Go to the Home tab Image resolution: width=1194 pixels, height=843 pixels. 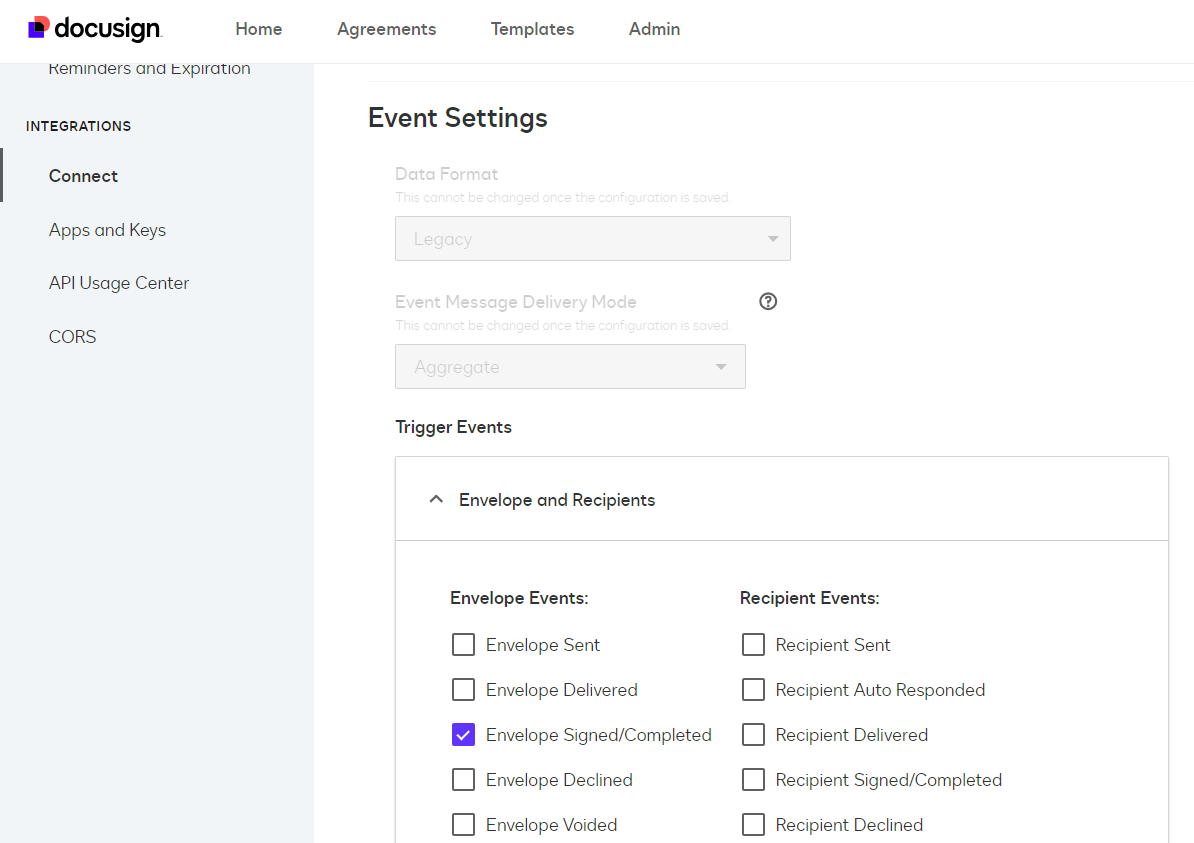click(x=259, y=29)
